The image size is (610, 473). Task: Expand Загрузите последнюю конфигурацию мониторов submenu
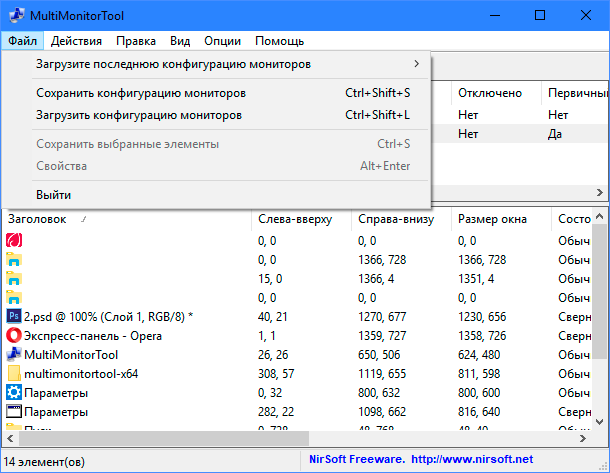(x=216, y=64)
